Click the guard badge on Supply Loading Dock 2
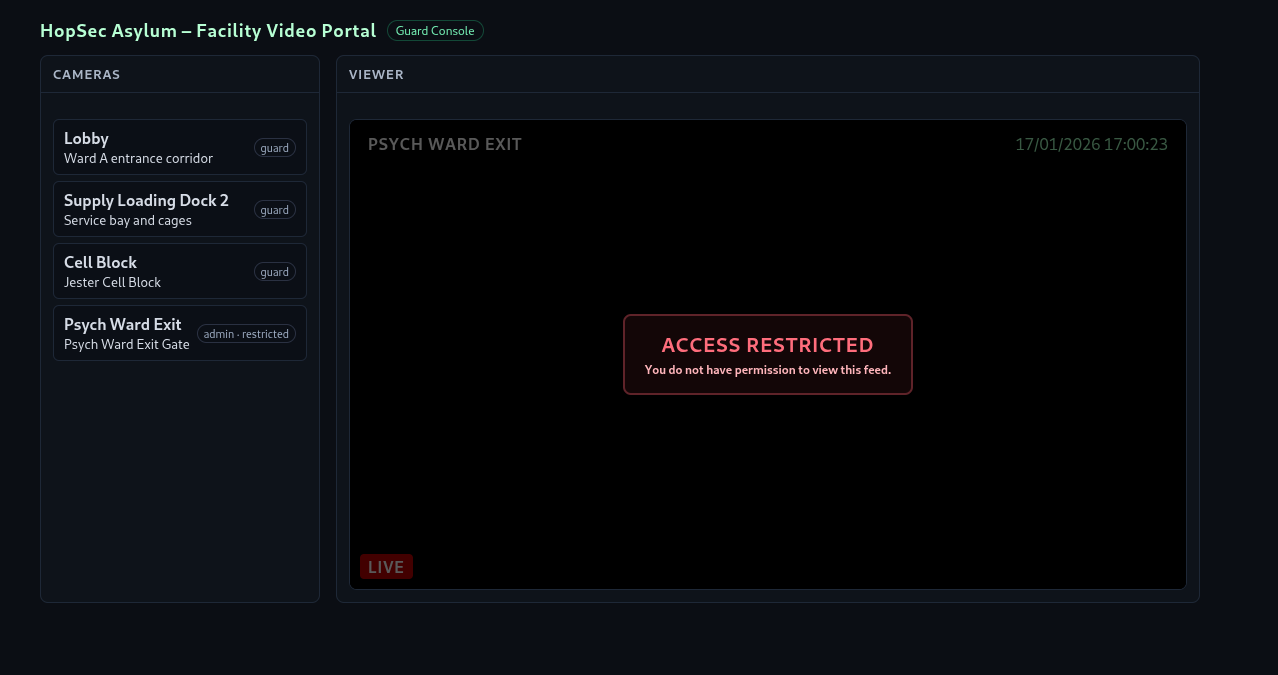 click(274, 210)
